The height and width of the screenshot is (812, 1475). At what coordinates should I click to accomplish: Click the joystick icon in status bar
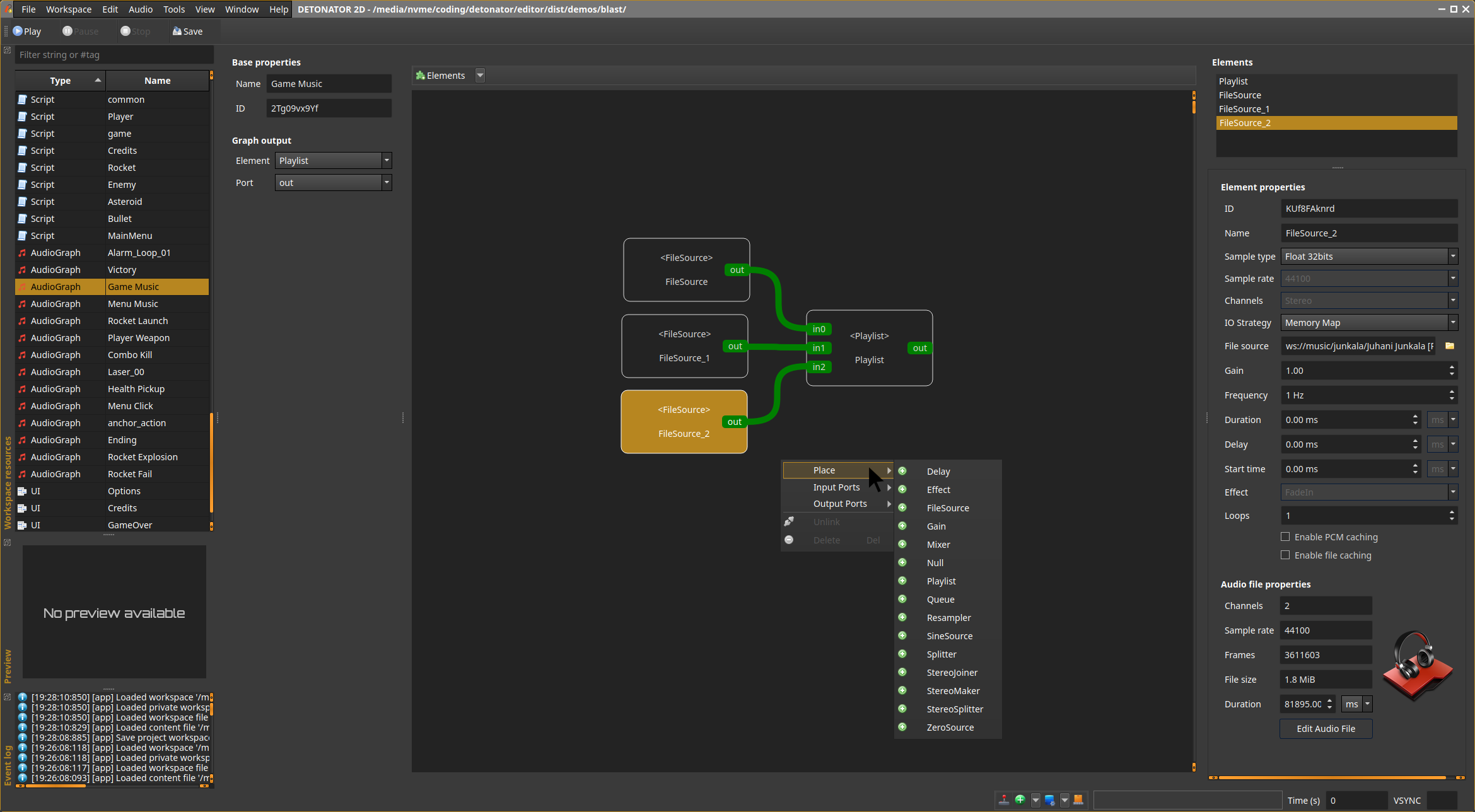point(1004,800)
